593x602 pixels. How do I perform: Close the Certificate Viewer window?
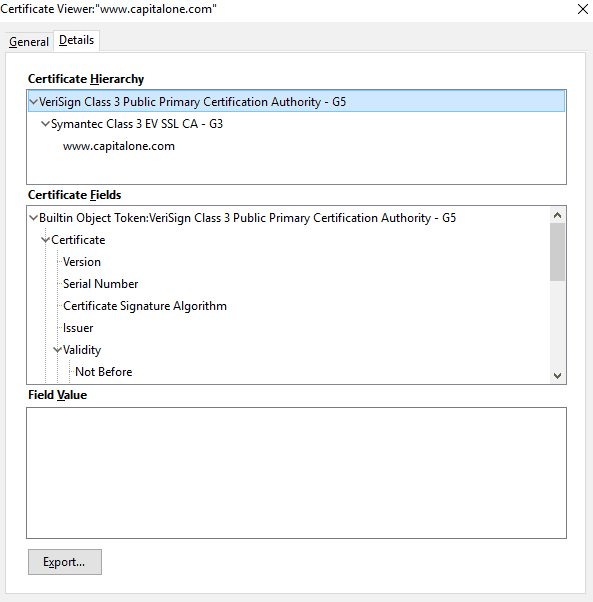tap(583, 9)
